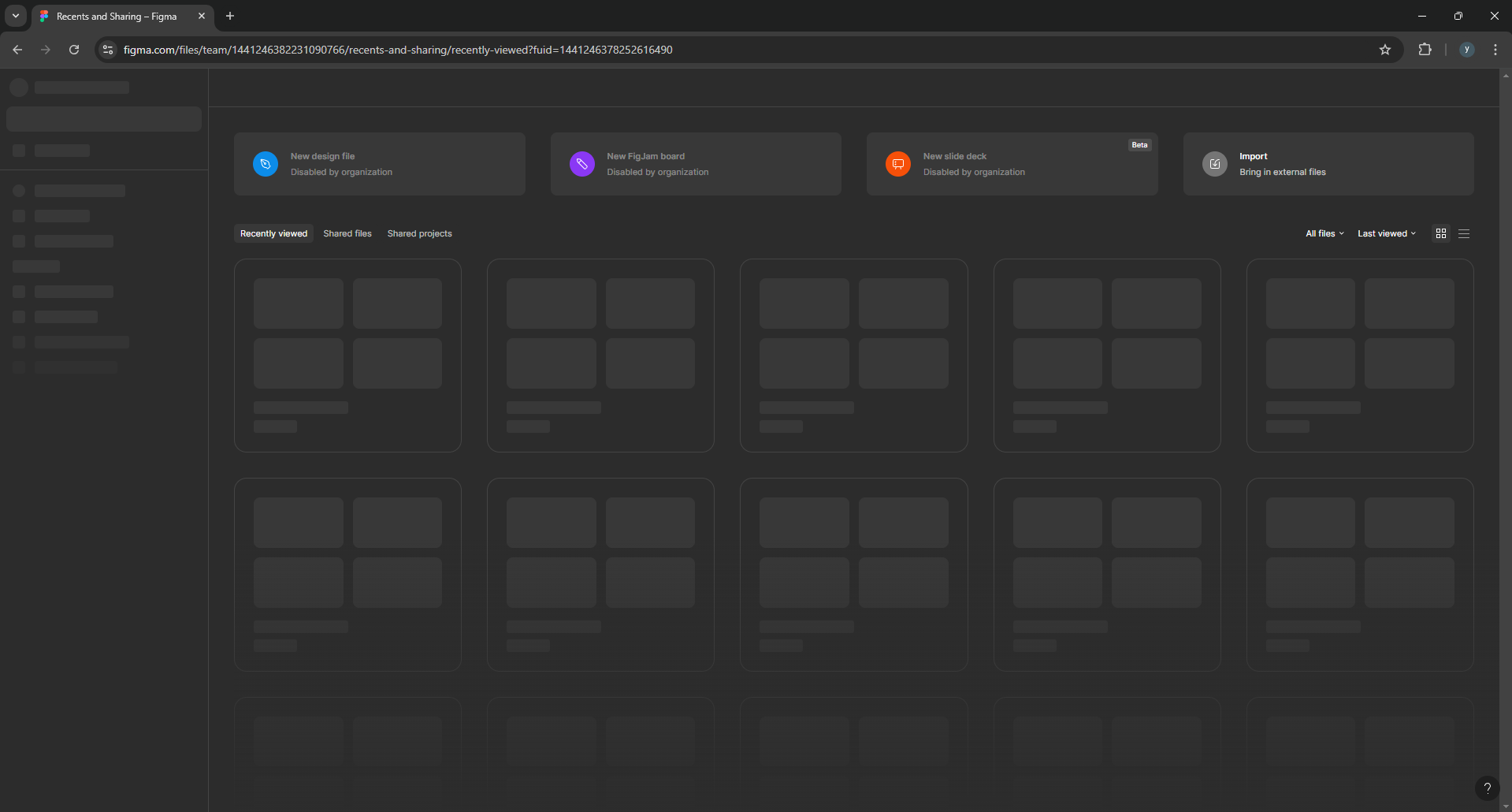1512x812 pixels.
Task: Open the All files filter dropdown
Action: [1324, 233]
